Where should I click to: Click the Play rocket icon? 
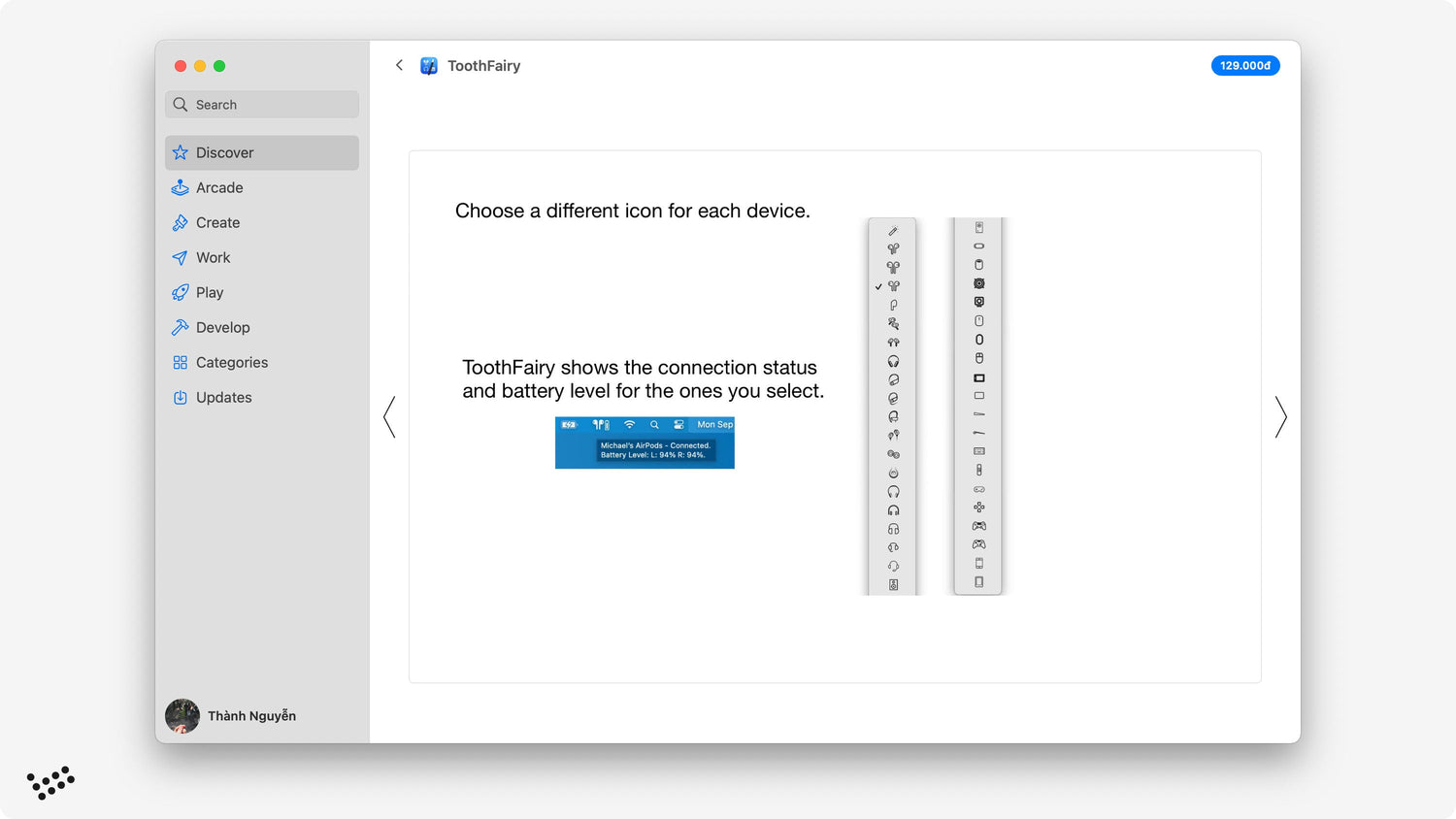click(x=181, y=292)
